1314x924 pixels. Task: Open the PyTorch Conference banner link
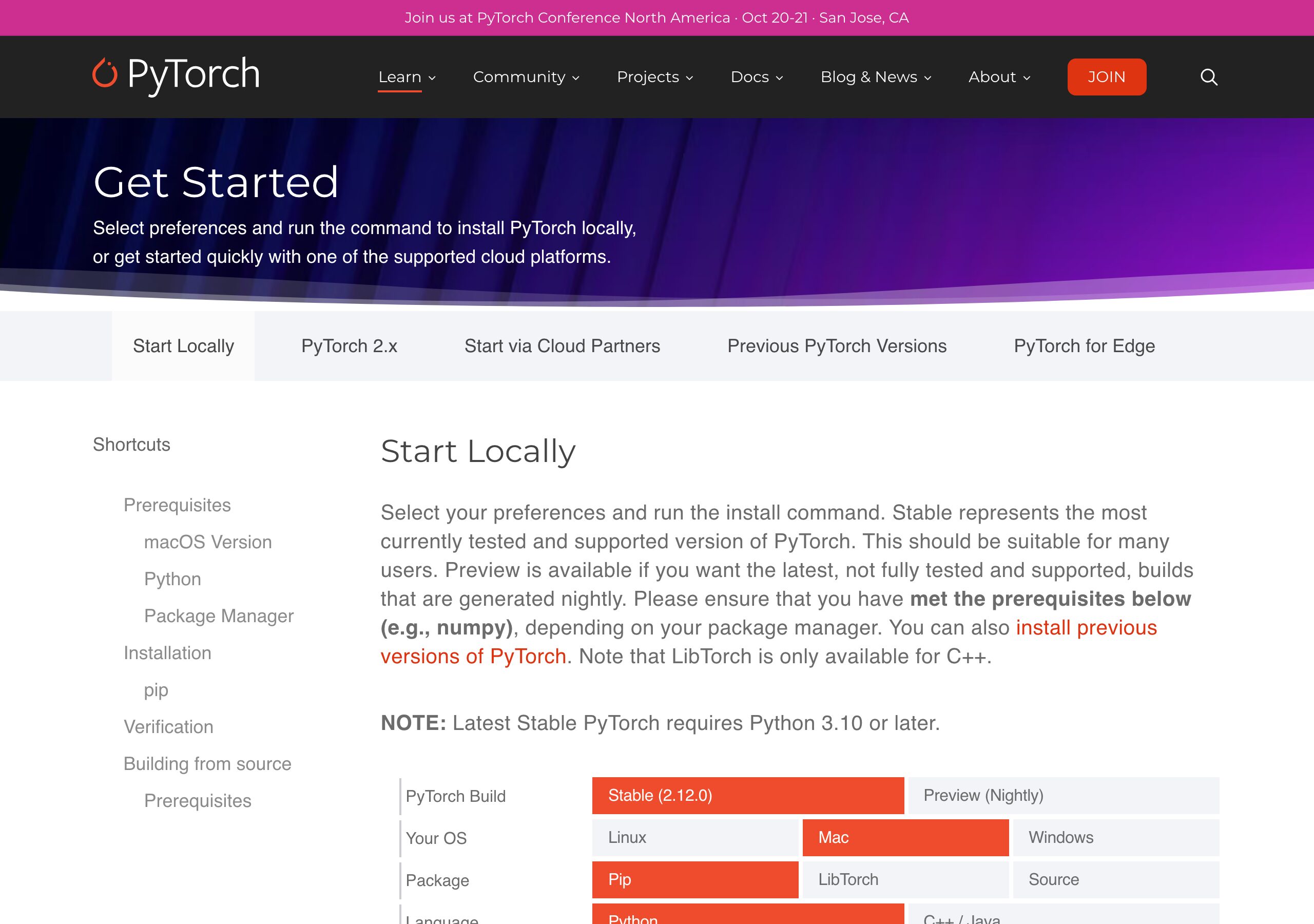(x=656, y=18)
